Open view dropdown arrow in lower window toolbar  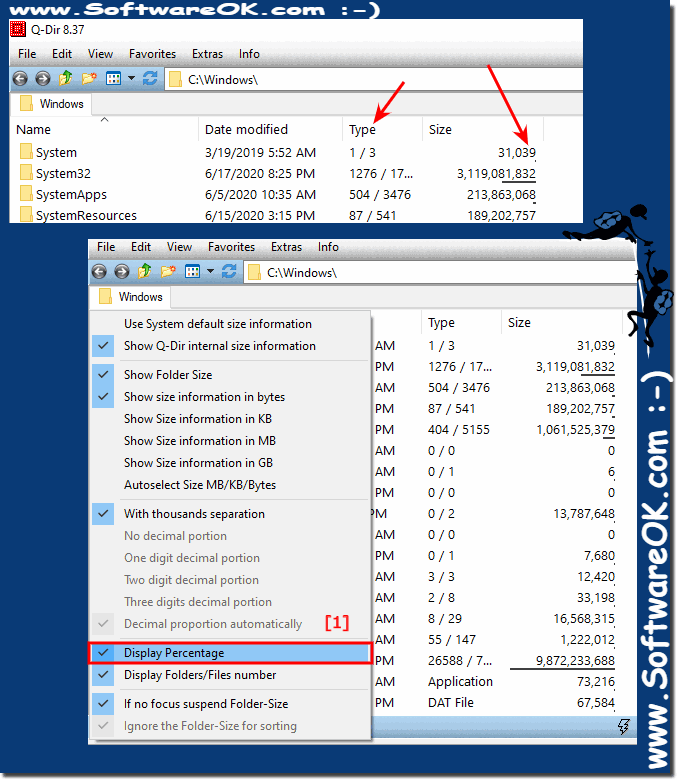[x=210, y=271]
